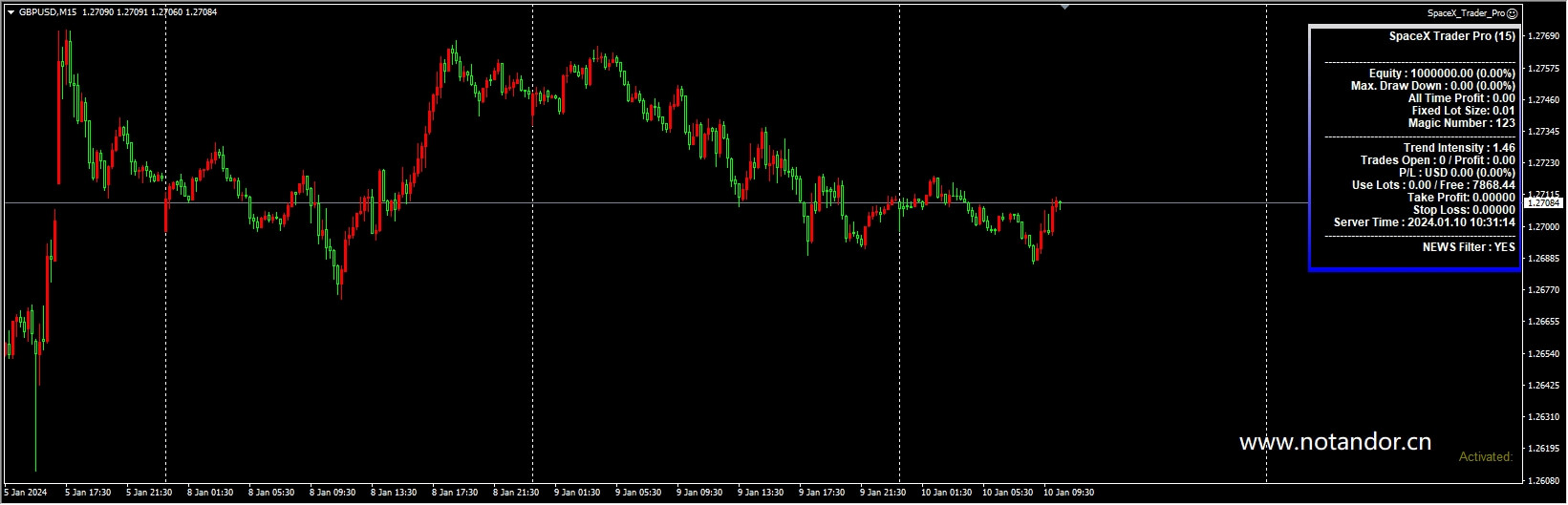The height and width of the screenshot is (505, 1568).
Task: Click the Trend Intensity : 1.46 readout
Action: point(1459,148)
